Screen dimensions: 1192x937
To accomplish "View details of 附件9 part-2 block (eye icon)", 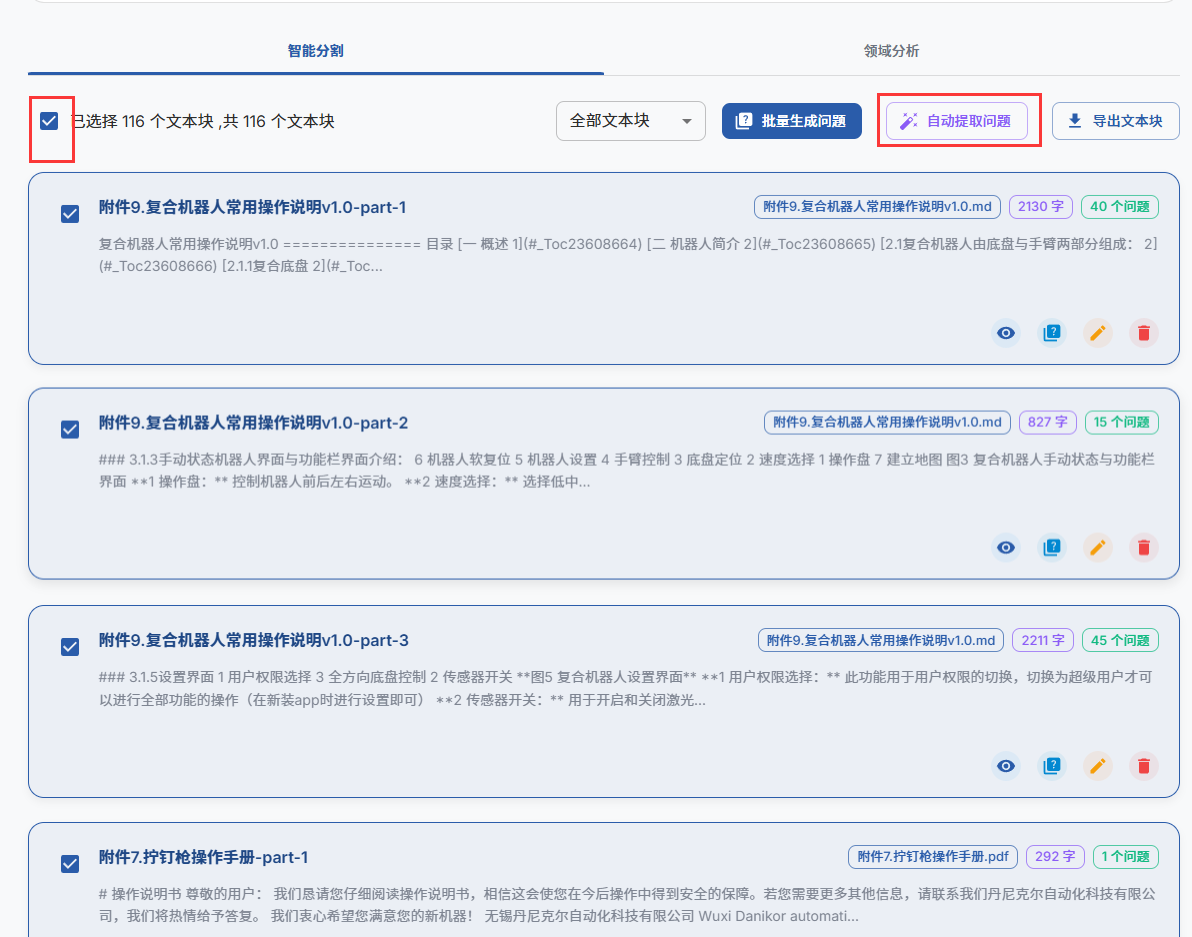I will pos(1006,547).
